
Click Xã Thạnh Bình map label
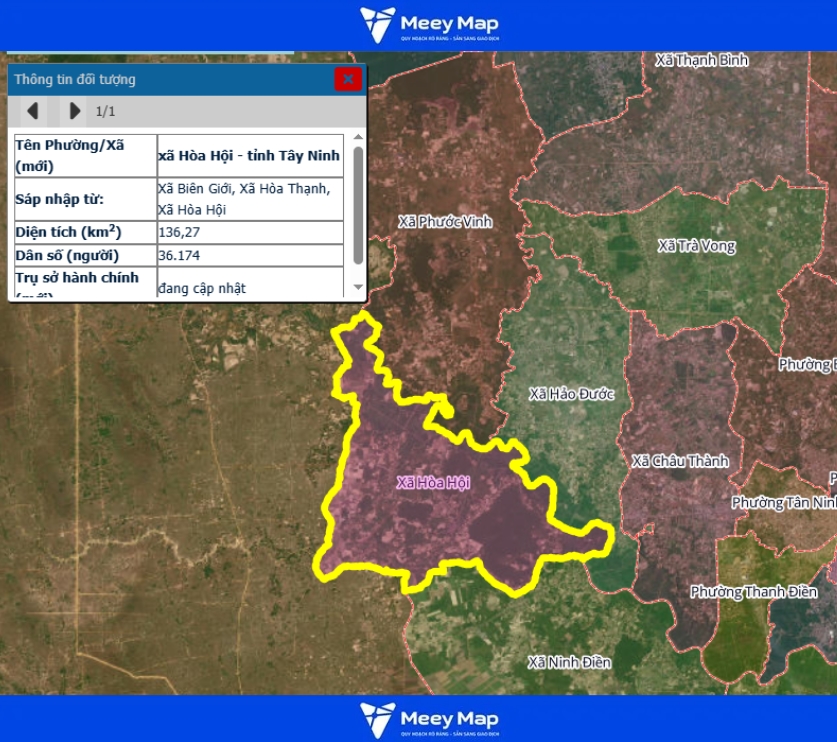pos(702,60)
